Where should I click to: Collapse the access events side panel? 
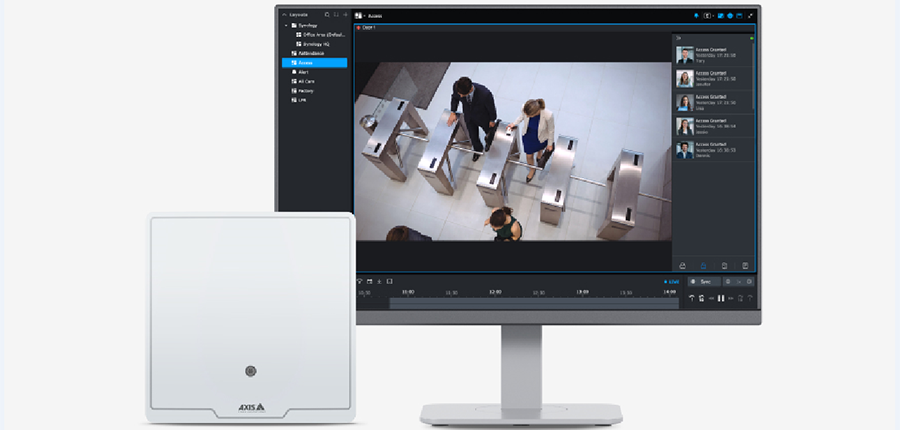[677, 38]
